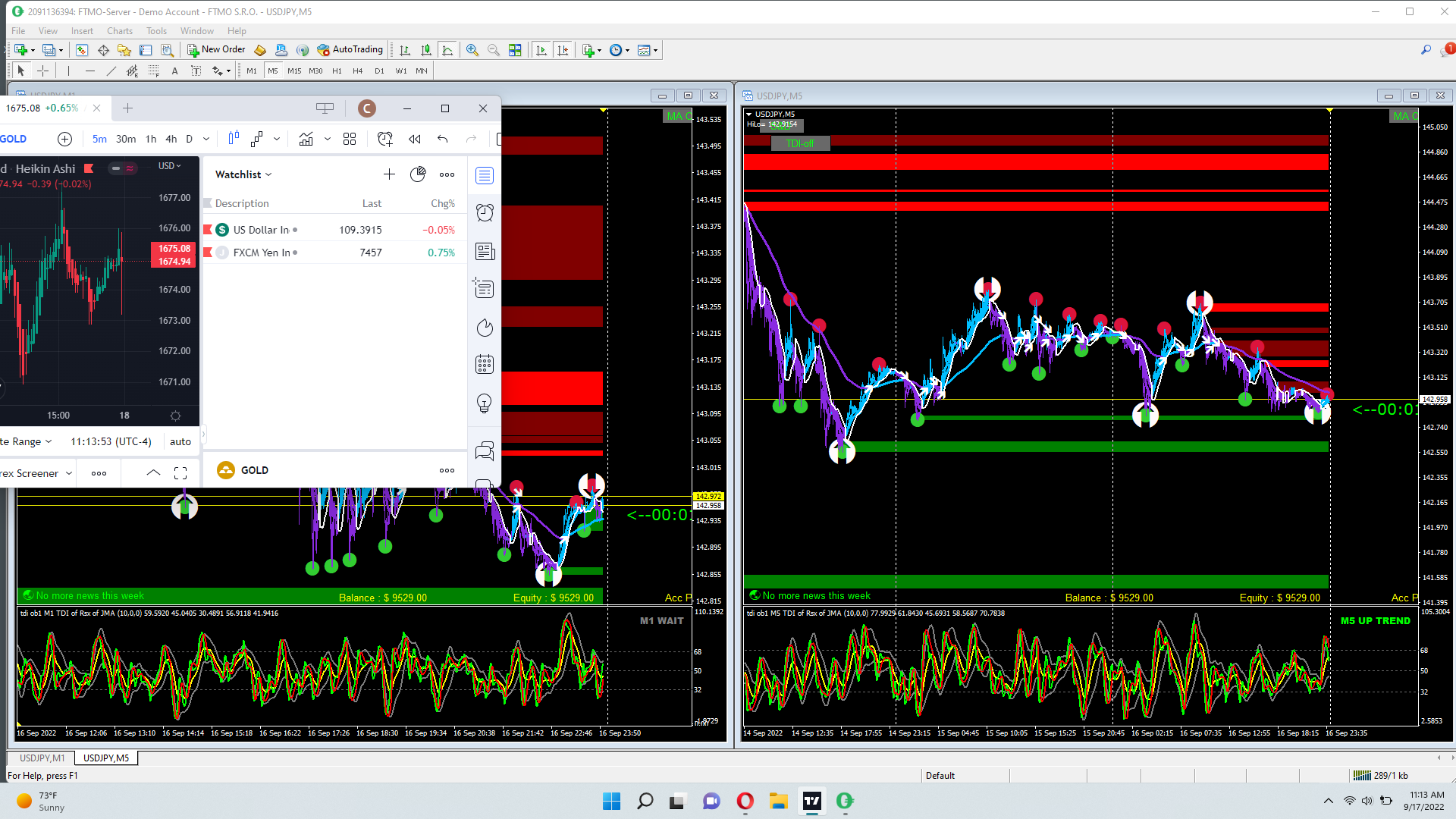Click the auto scale button

click(180, 441)
